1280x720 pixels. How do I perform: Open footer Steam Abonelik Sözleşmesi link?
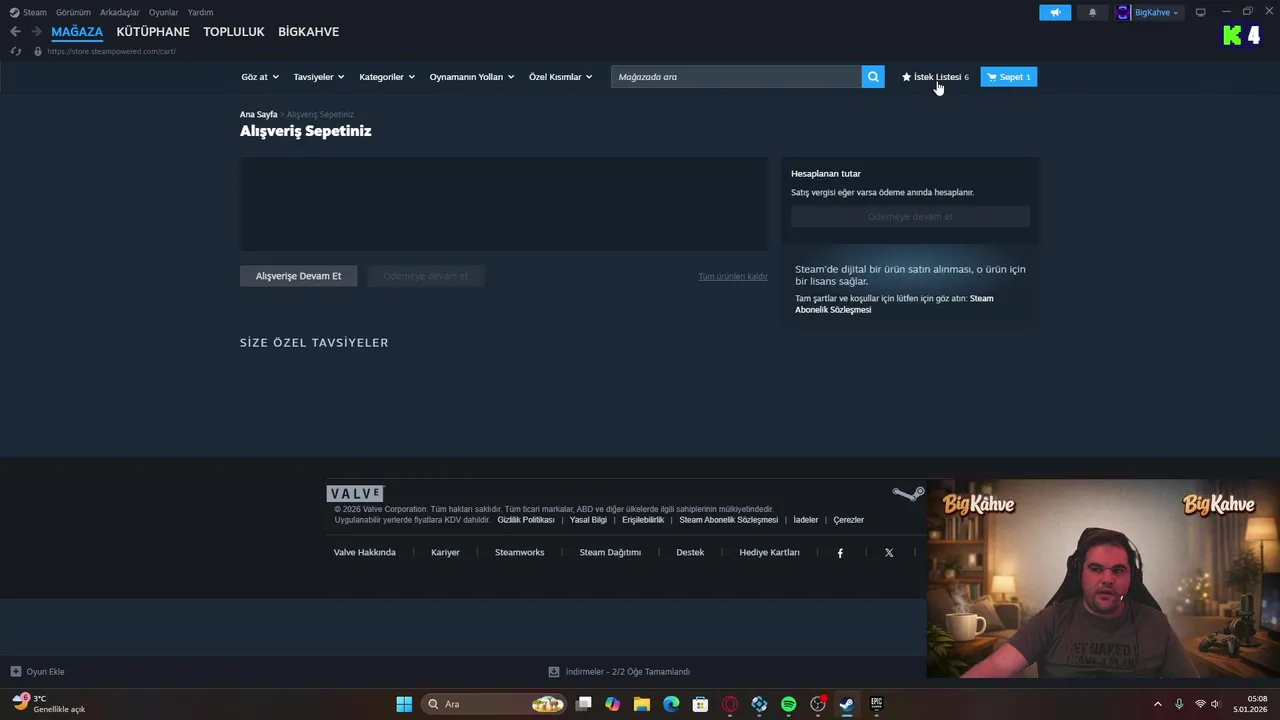click(x=728, y=520)
